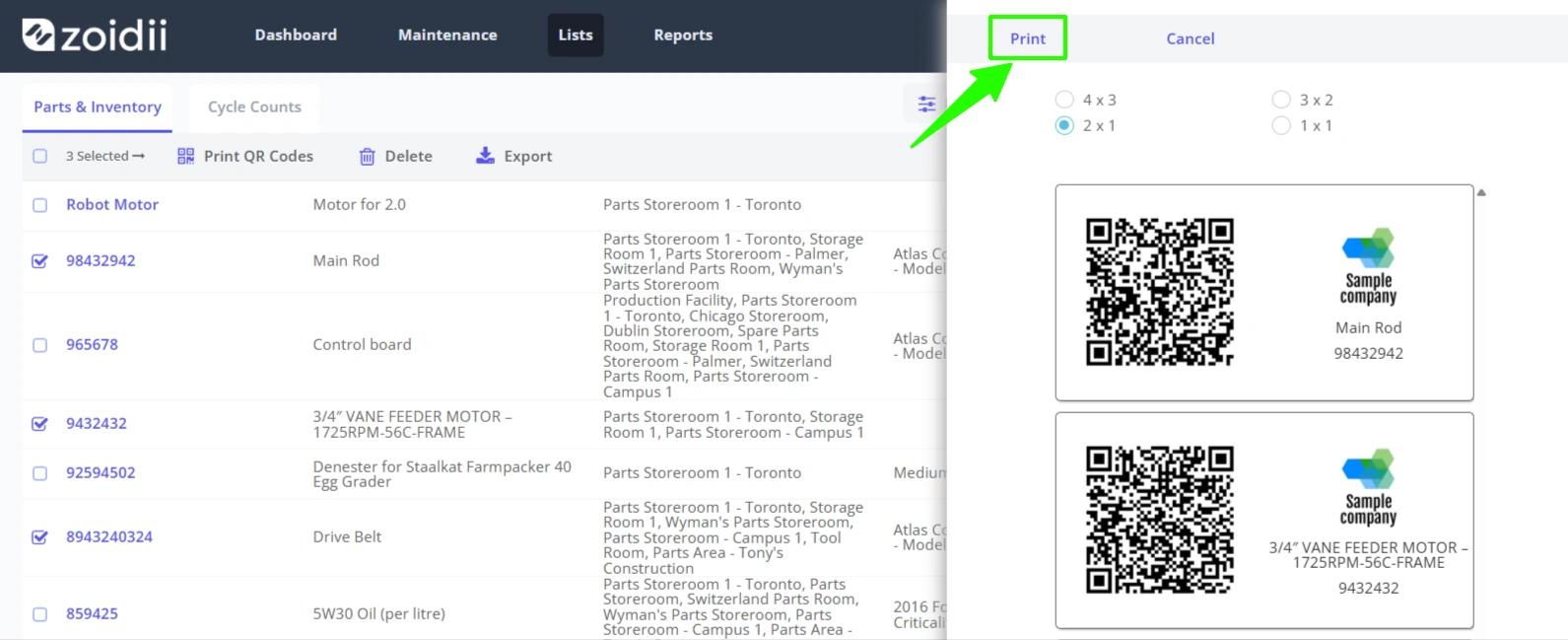Select the 3 x 2 label layout
The image size is (1568, 640).
coord(1281,100)
